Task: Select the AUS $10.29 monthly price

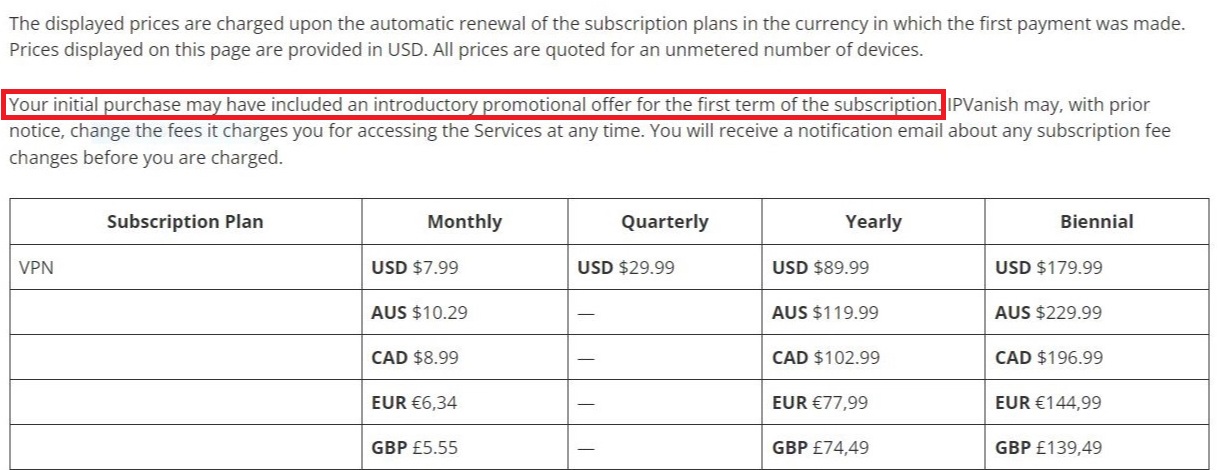Action: [419, 313]
